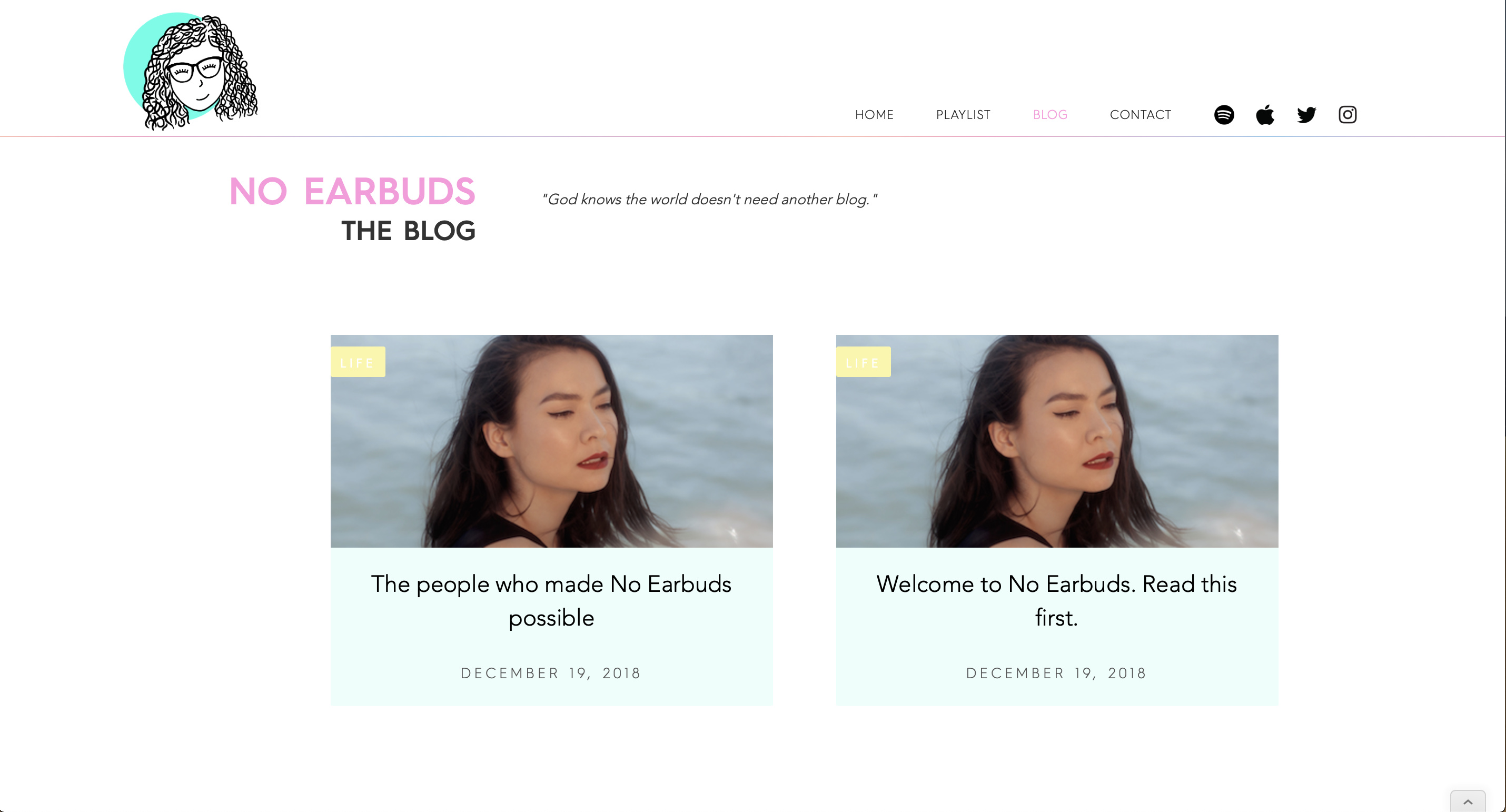1506x812 pixels.
Task: Select the BLOG menu item
Action: pyautogui.click(x=1050, y=115)
